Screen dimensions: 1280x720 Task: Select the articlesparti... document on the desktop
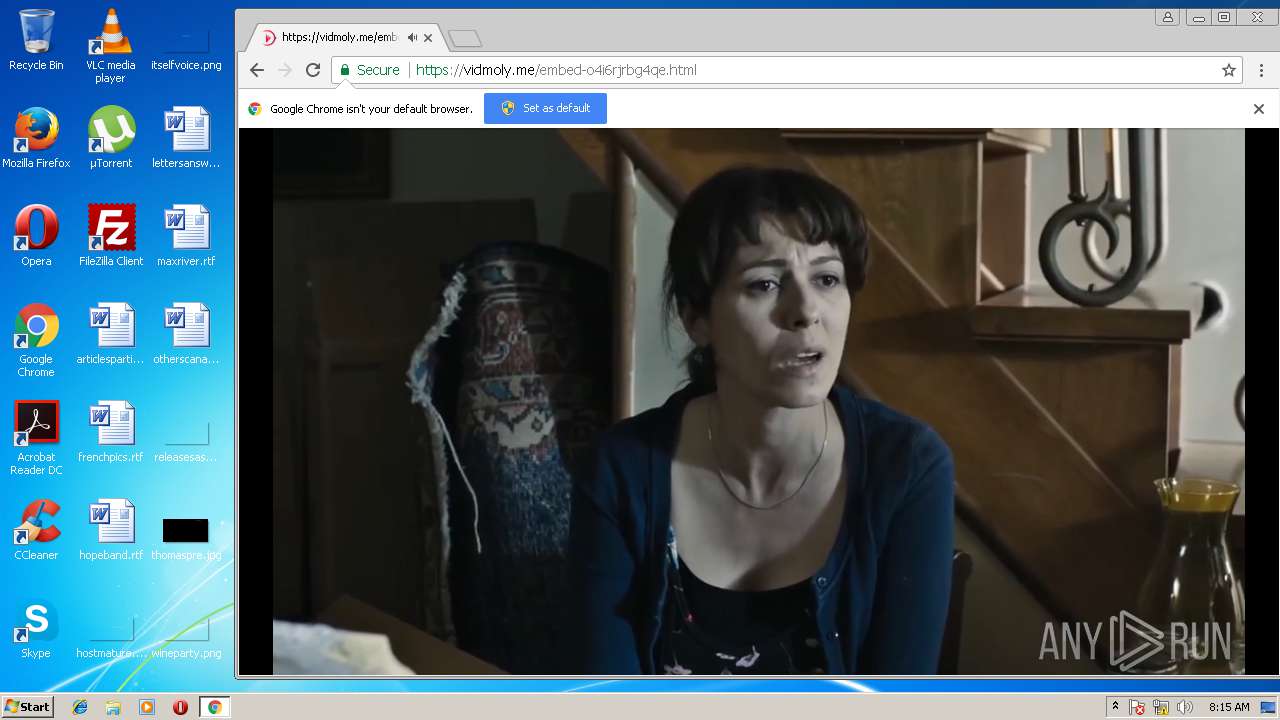click(110, 334)
